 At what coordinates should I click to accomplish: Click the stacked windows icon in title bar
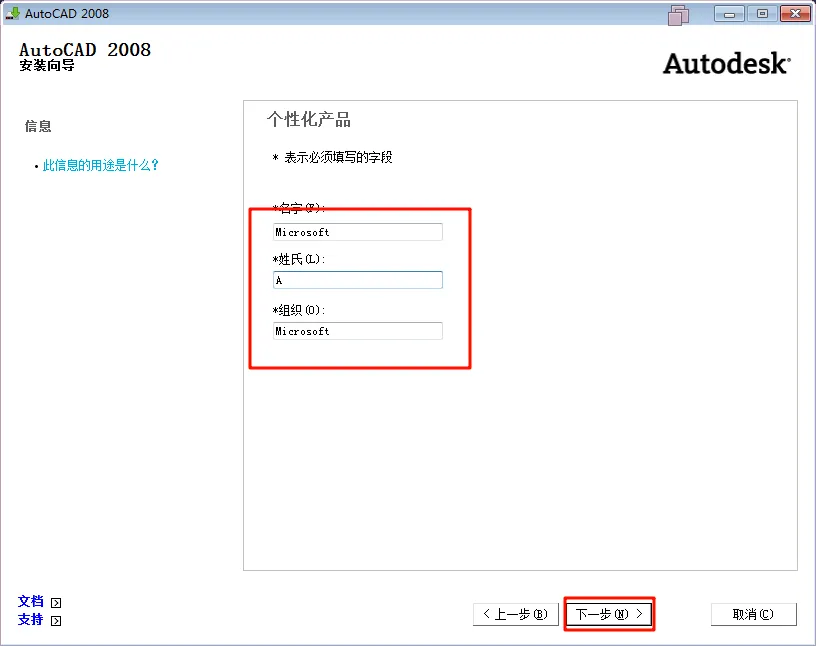click(x=679, y=15)
